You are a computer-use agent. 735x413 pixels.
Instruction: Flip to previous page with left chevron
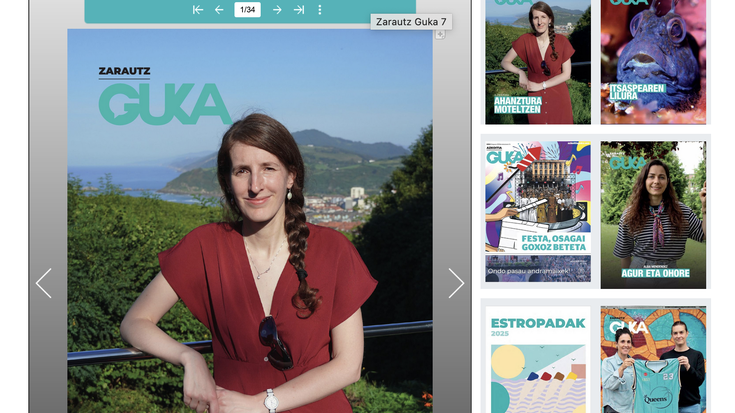point(44,283)
